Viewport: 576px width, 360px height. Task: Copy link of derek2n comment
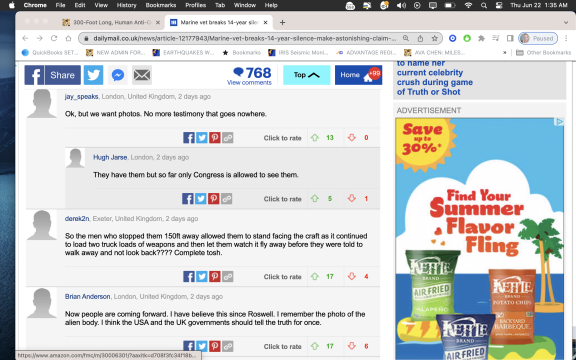(228, 277)
